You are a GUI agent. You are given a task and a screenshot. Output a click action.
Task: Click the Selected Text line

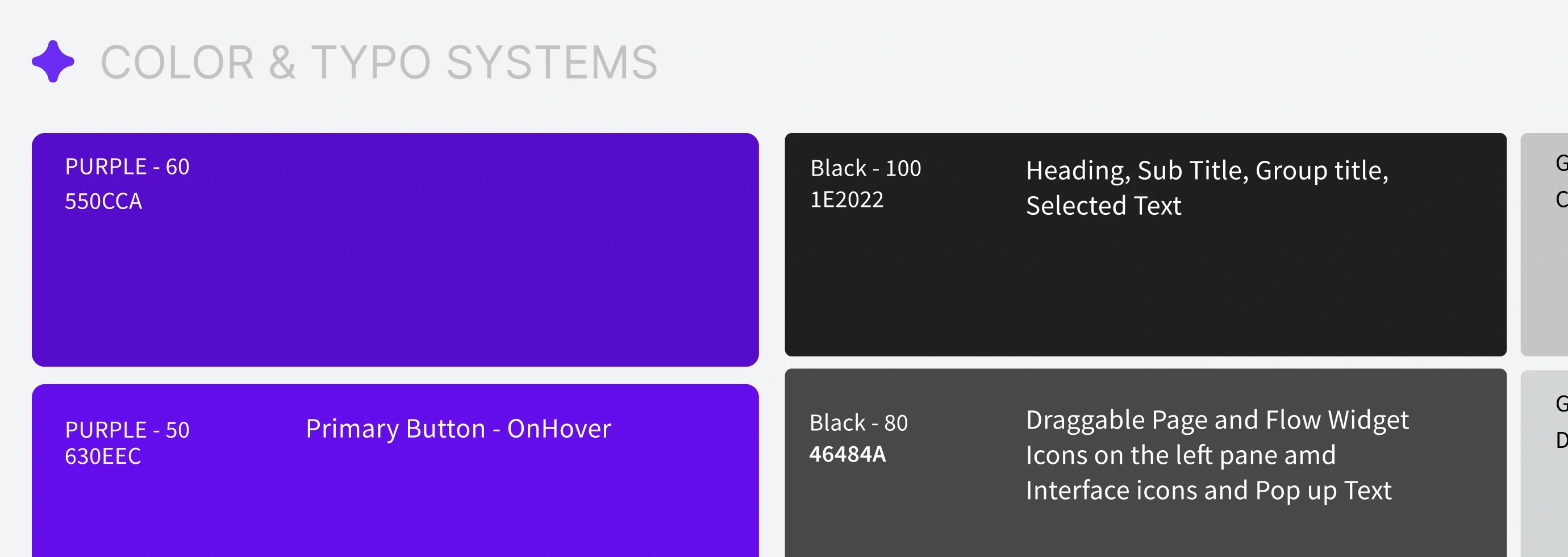[1103, 206]
